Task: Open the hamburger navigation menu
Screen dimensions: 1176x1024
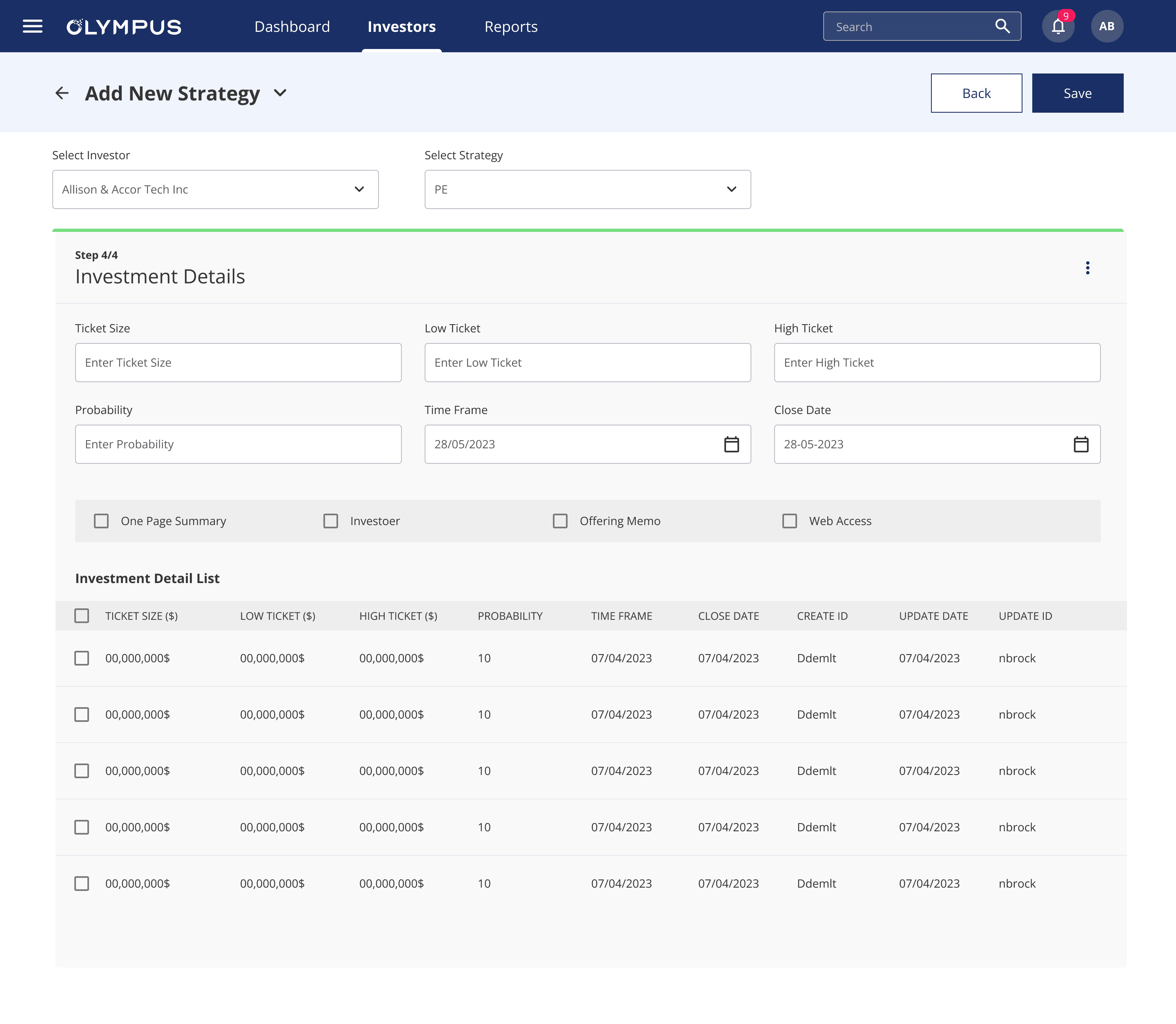Action: 33,26
